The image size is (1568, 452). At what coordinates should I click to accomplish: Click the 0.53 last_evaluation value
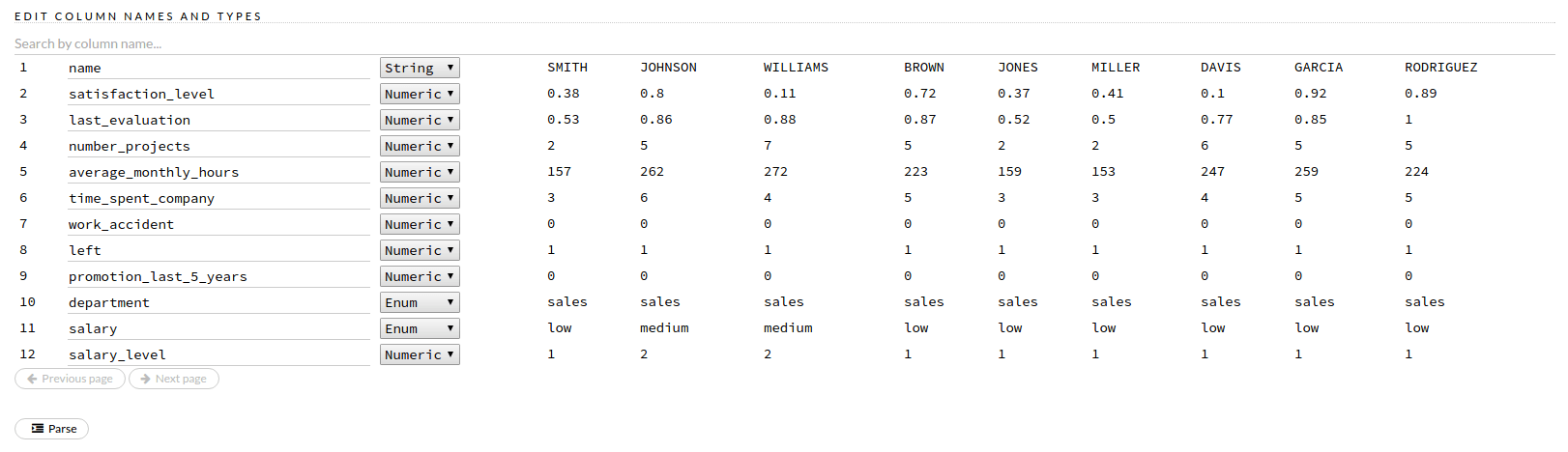[564, 120]
